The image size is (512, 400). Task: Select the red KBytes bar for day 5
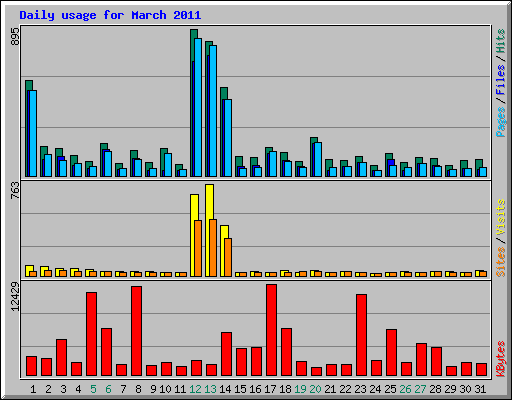click(91, 334)
